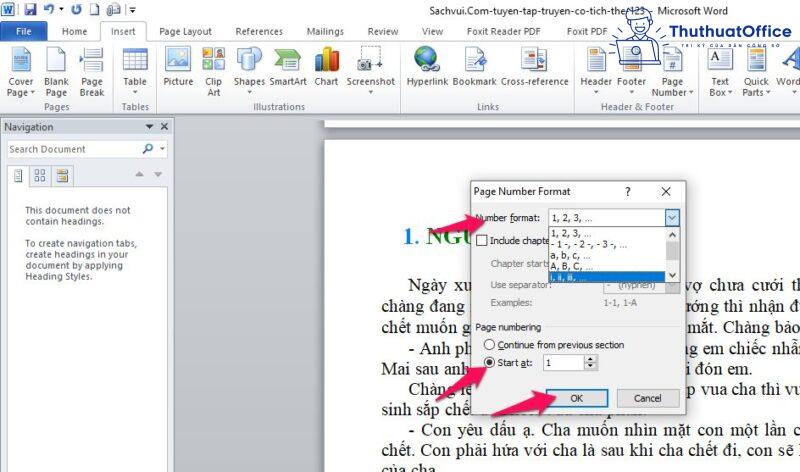Open the Shapes gallery
This screenshot has width=800, height=472.
click(249, 70)
